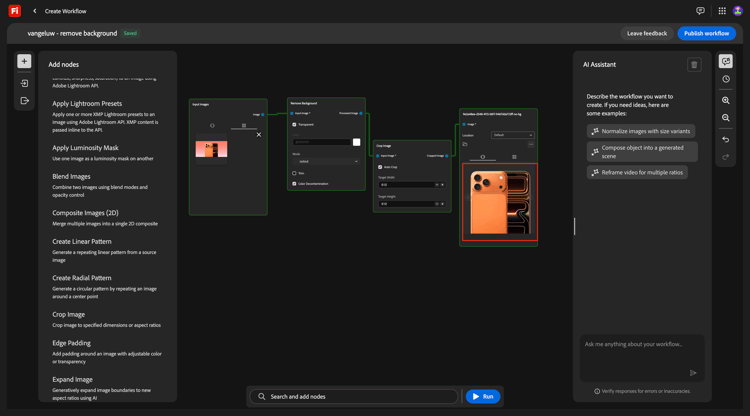Switch Input Images node to grid view
Image resolution: width=750 pixels, height=416 pixels.
click(244, 126)
